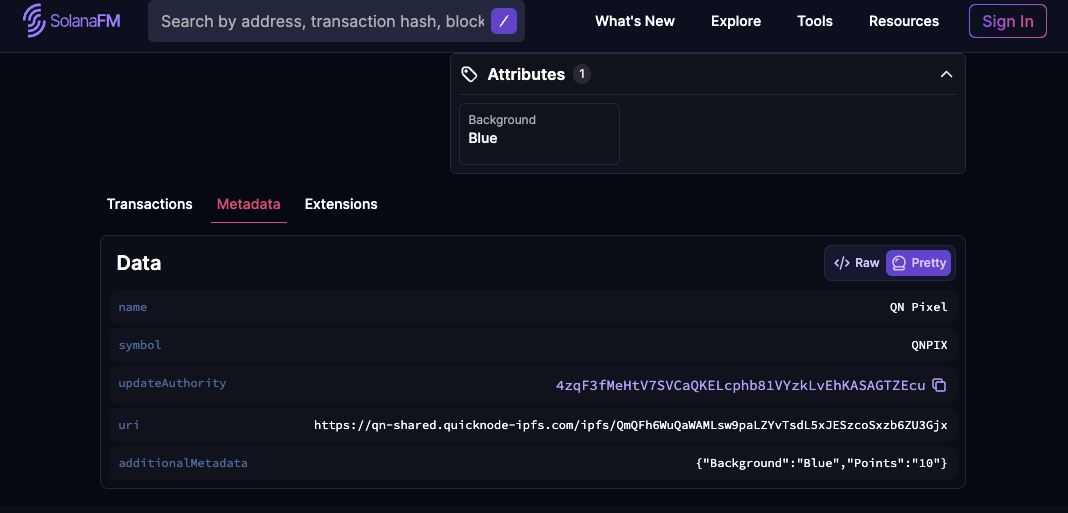Open What's New in the navbar
Image resolution: width=1068 pixels, height=513 pixels.
click(x=635, y=21)
